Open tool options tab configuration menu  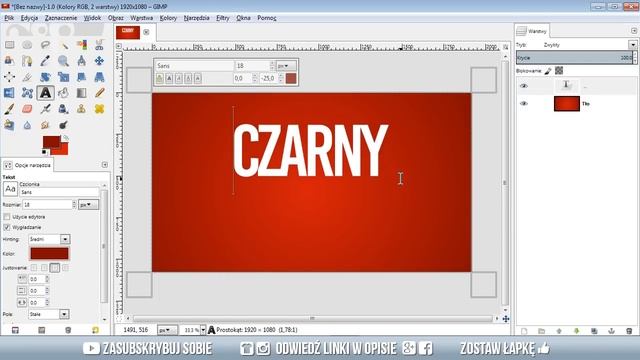point(104,164)
